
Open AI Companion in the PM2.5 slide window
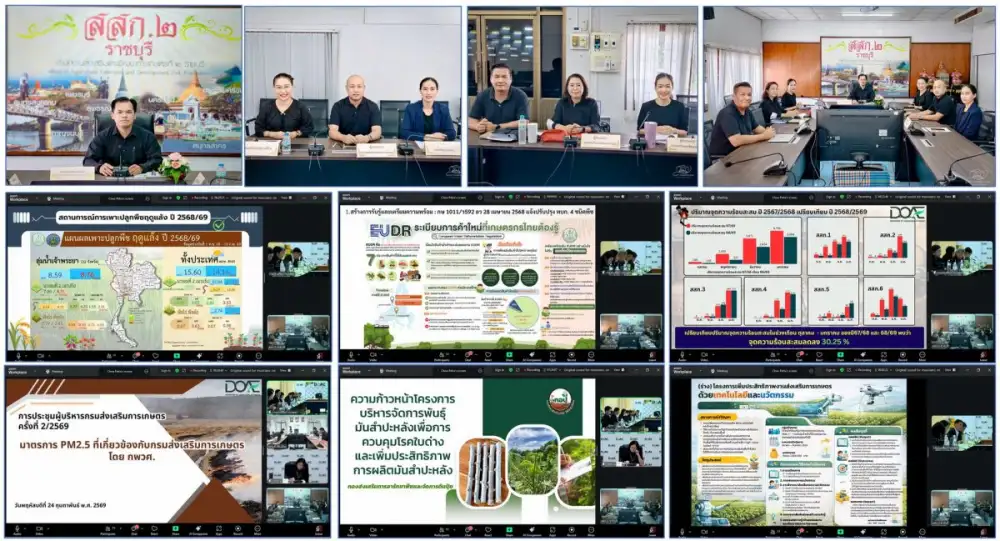coord(198,530)
